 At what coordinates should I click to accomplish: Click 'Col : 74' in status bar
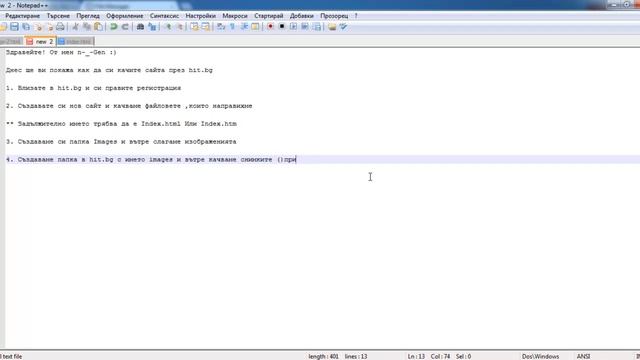coord(440,356)
